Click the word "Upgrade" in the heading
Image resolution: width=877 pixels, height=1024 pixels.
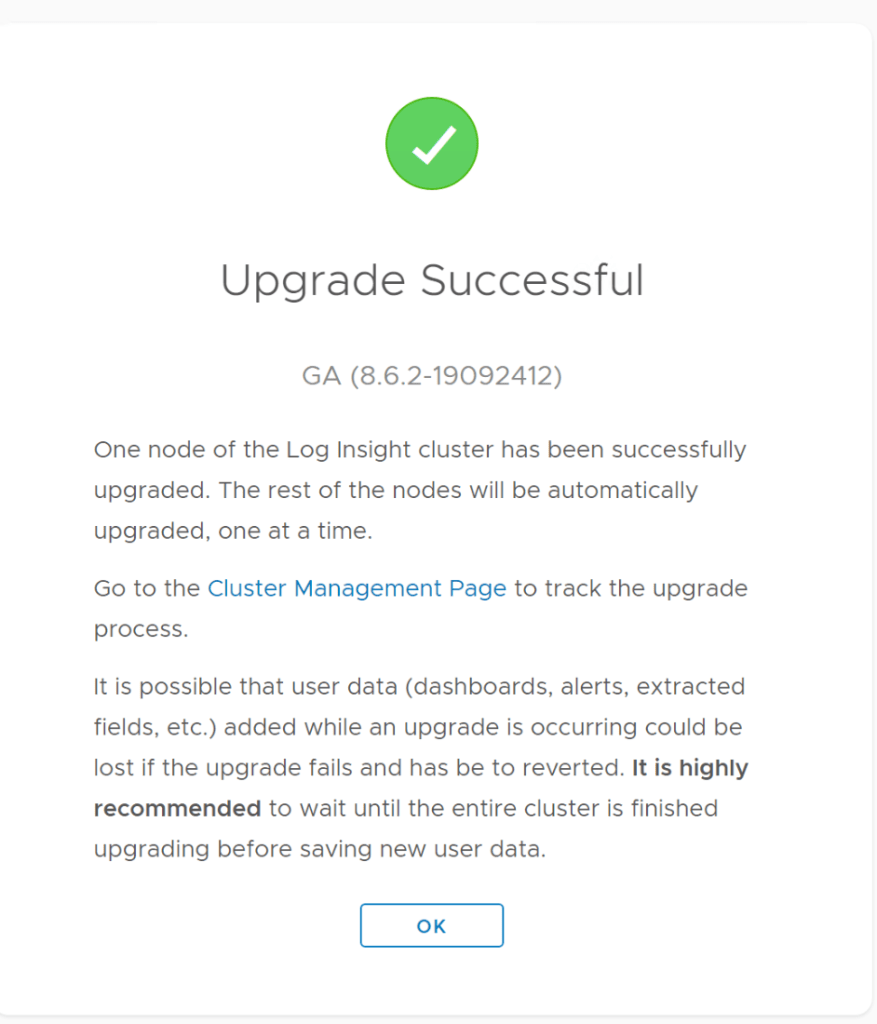312,280
